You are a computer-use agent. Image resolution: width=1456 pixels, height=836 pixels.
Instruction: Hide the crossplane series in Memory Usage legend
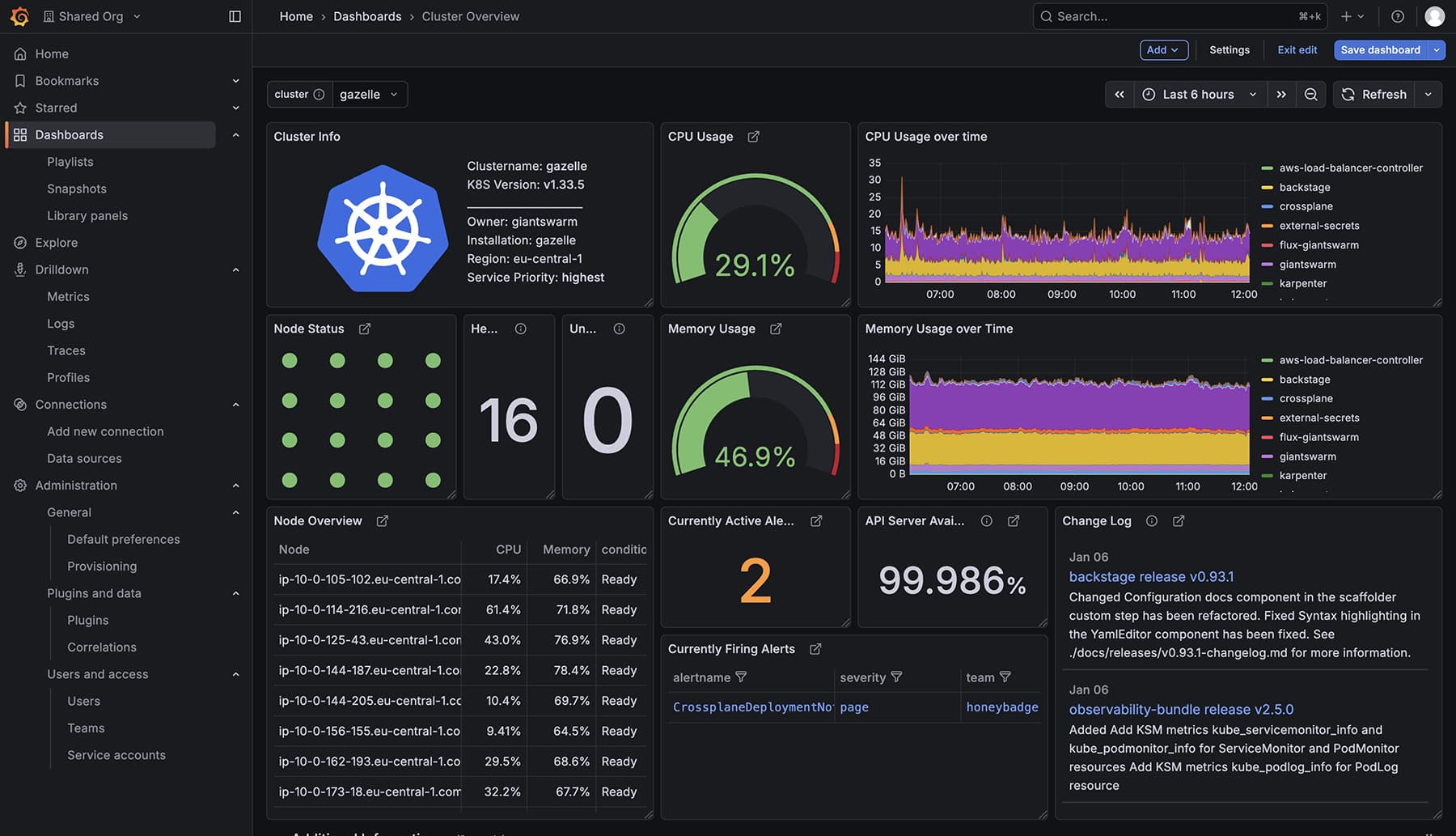coord(1306,398)
